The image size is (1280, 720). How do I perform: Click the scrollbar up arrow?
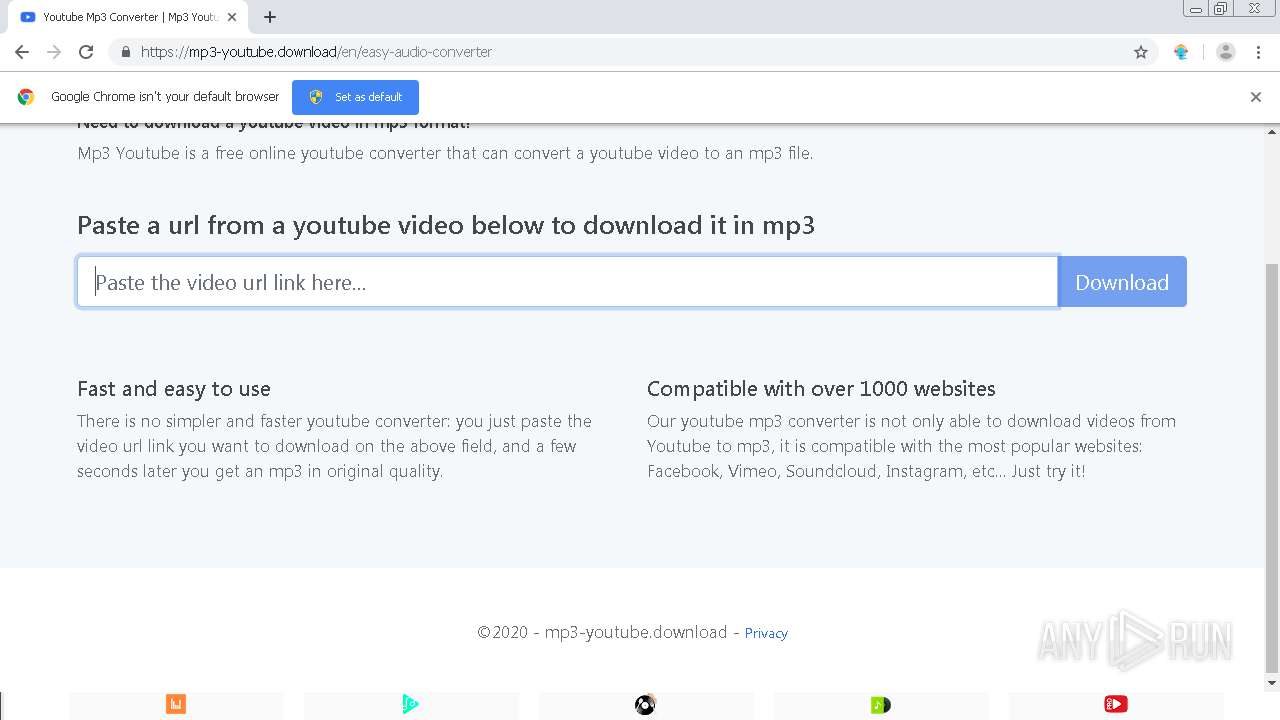point(1272,131)
